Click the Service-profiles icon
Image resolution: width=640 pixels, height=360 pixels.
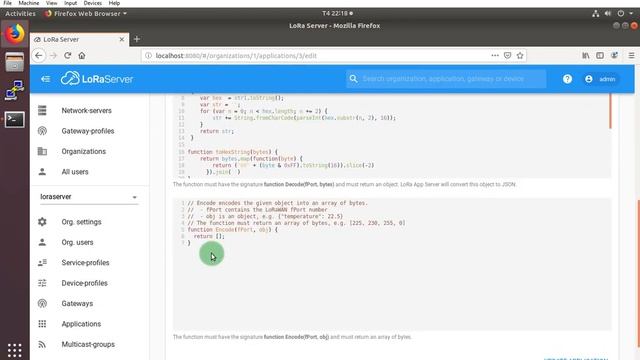pyautogui.click(x=42, y=262)
